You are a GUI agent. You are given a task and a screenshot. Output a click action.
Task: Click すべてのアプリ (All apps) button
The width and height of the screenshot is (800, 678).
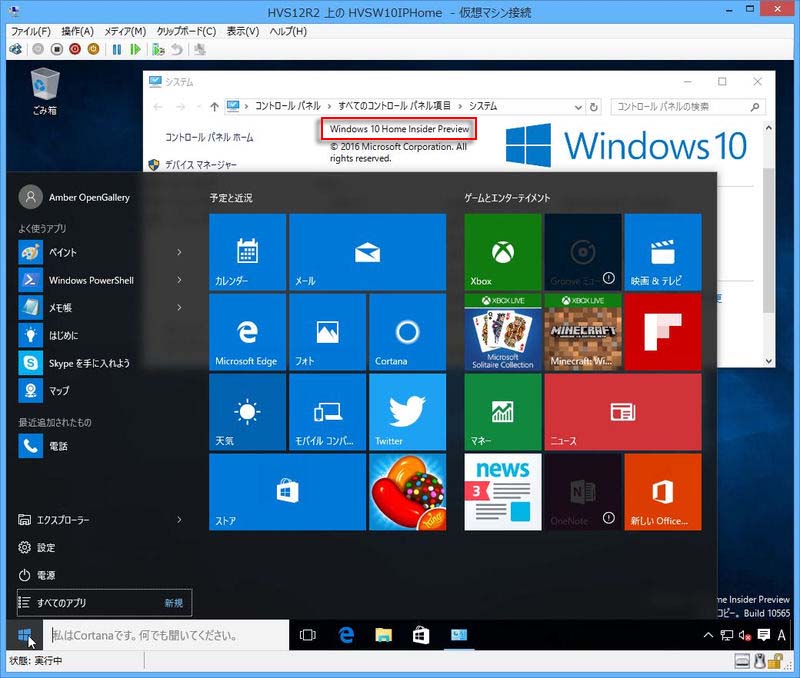[105, 603]
